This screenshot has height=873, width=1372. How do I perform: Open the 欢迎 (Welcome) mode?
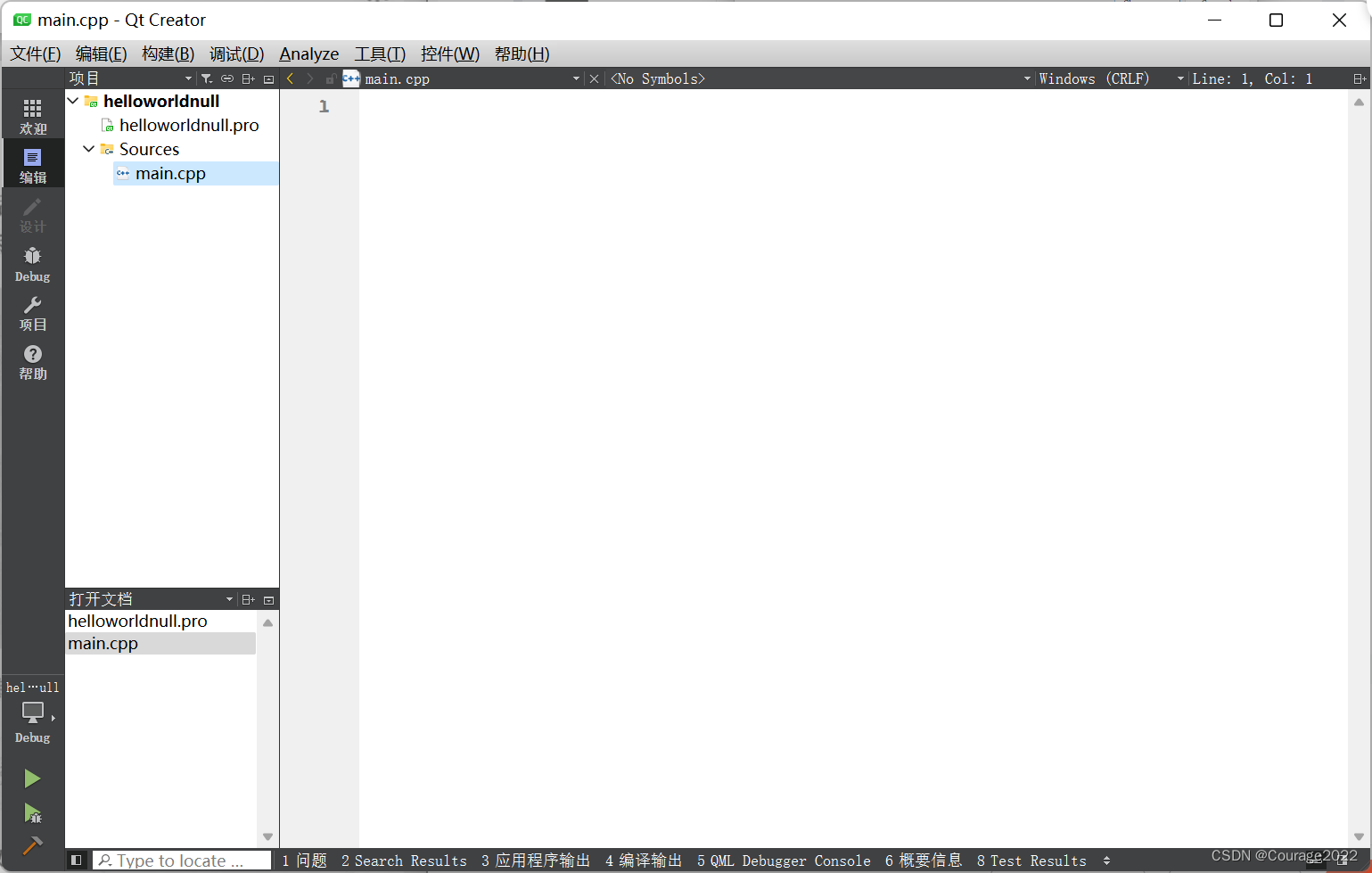(33, 117)
